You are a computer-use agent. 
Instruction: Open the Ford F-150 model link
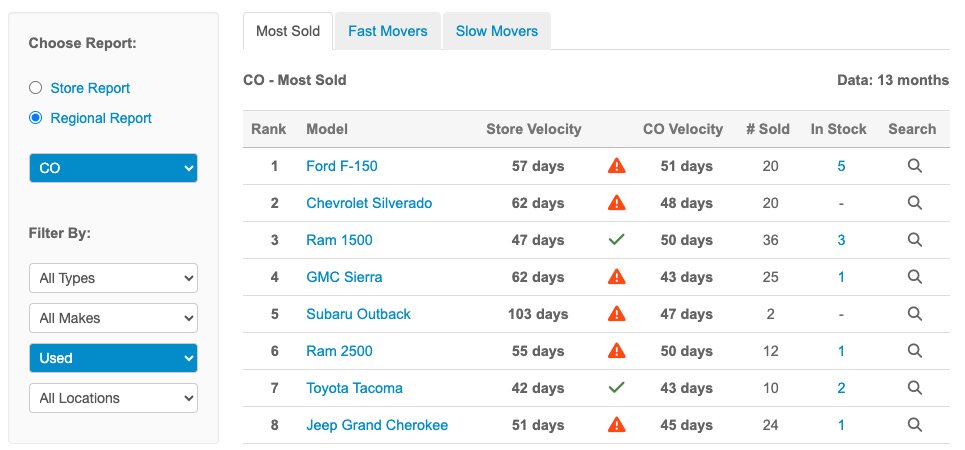[342, 166]
